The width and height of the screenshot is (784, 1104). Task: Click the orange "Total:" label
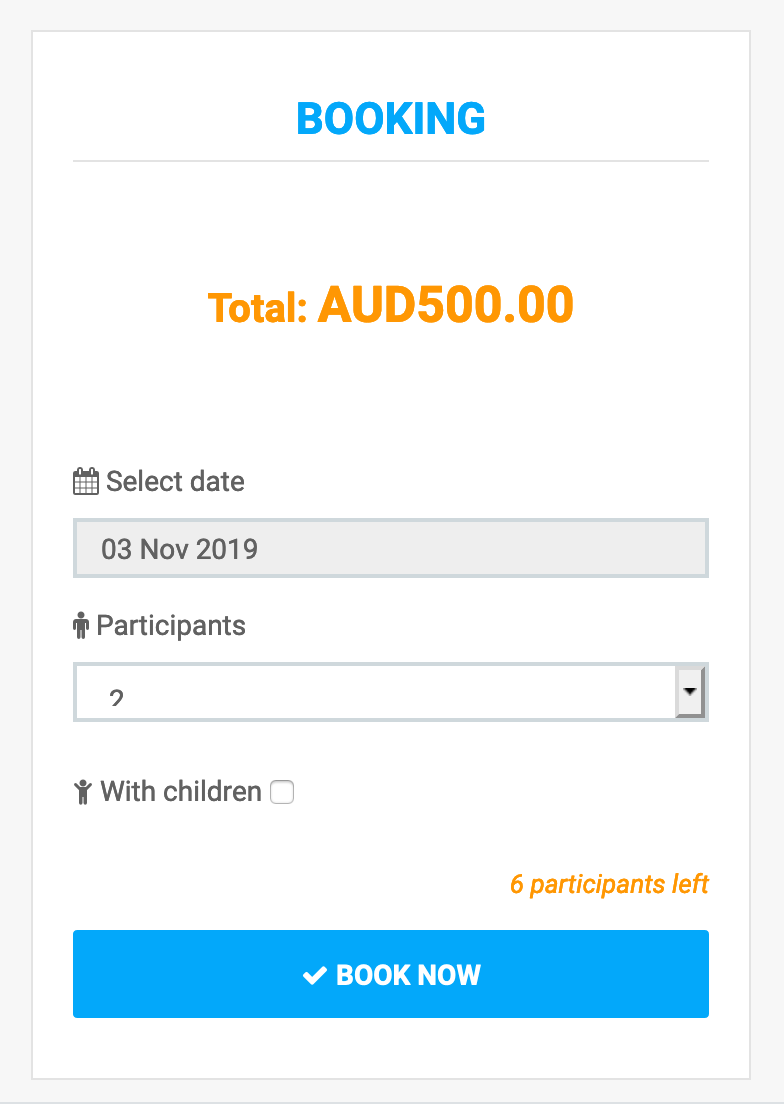[x=257, y=309]
